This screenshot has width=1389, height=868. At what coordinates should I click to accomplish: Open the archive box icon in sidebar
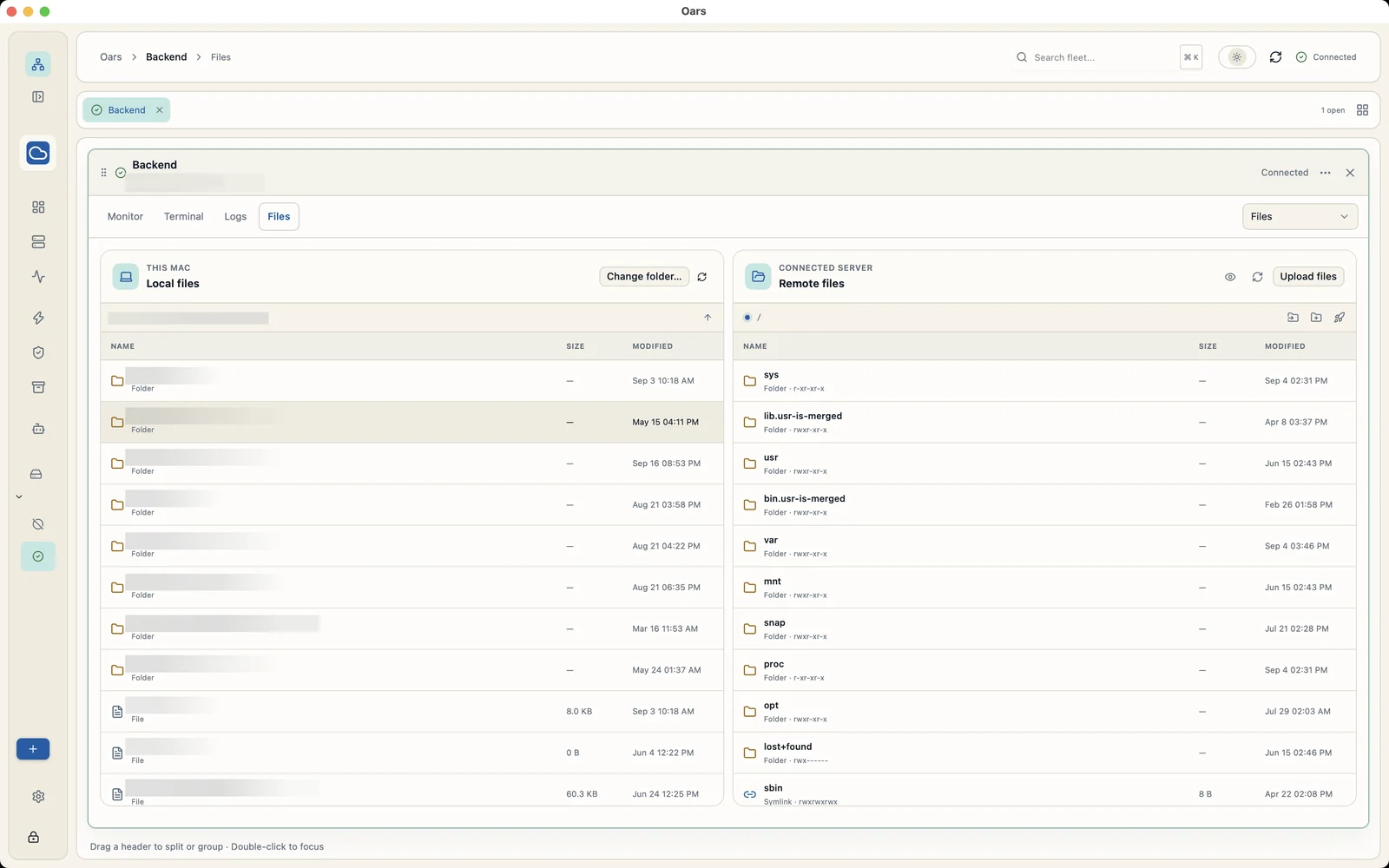pos(37,387)
